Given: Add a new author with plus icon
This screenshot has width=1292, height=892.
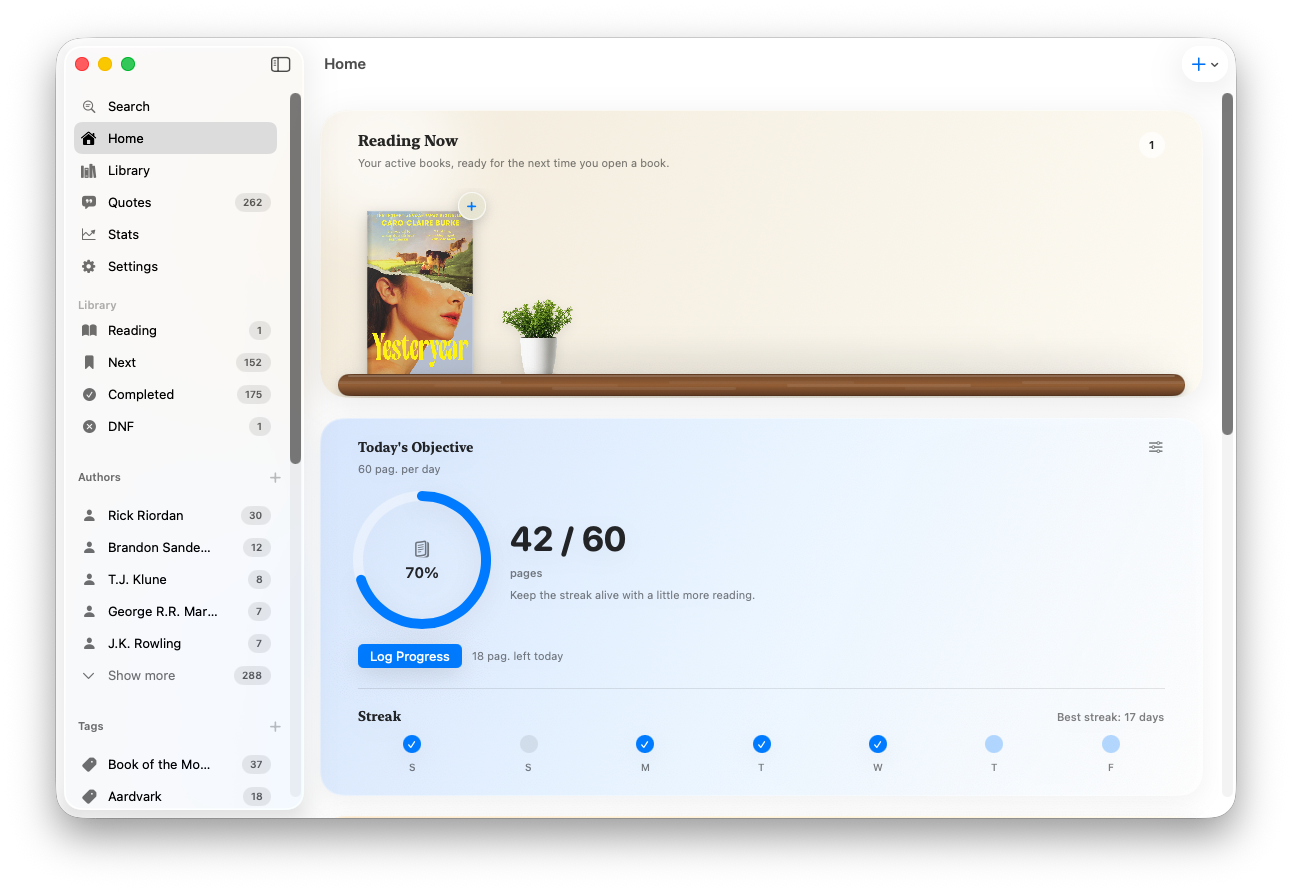Looking at the screenshot, I should pos(275,478).
